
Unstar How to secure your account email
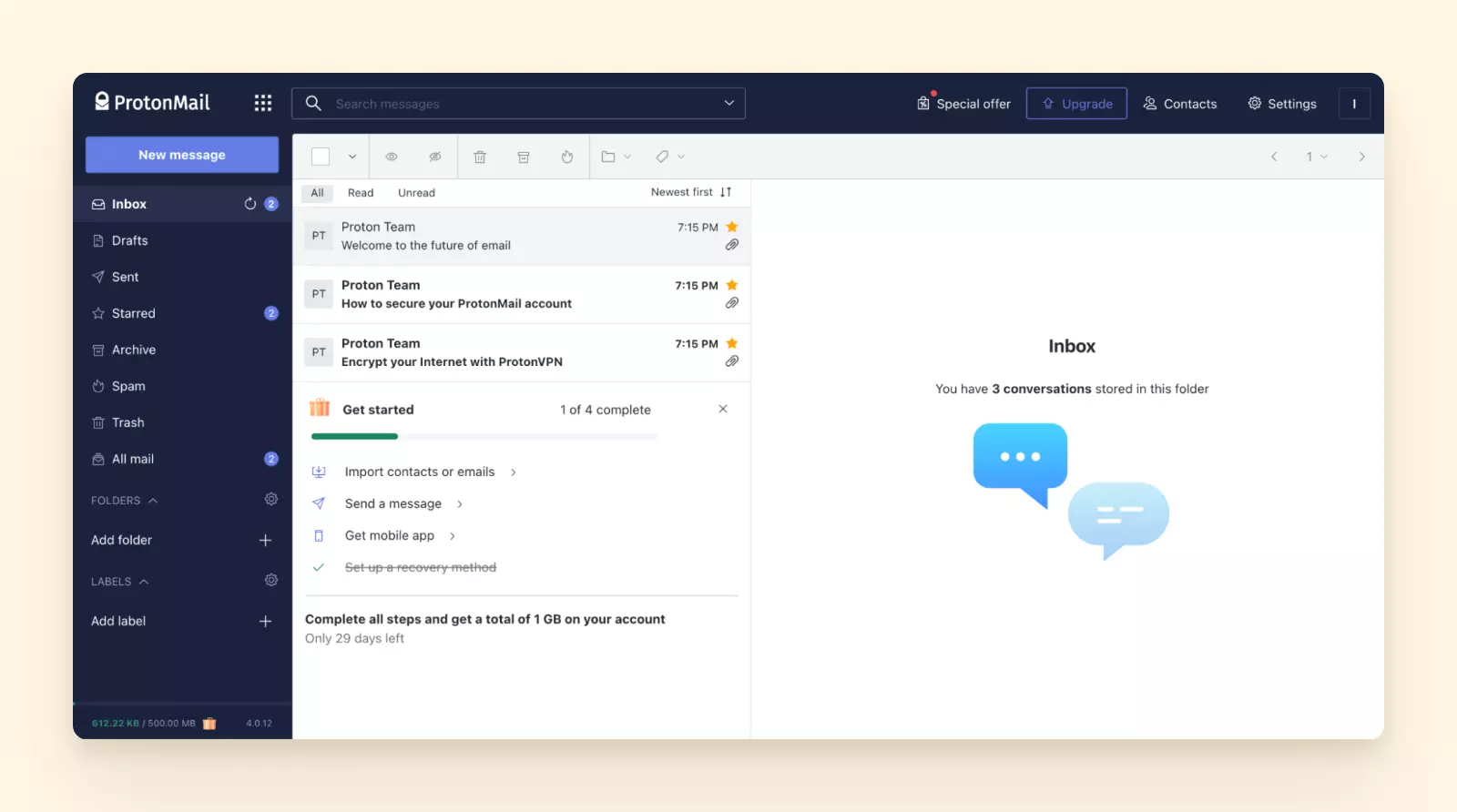click(x=732, y=285)
